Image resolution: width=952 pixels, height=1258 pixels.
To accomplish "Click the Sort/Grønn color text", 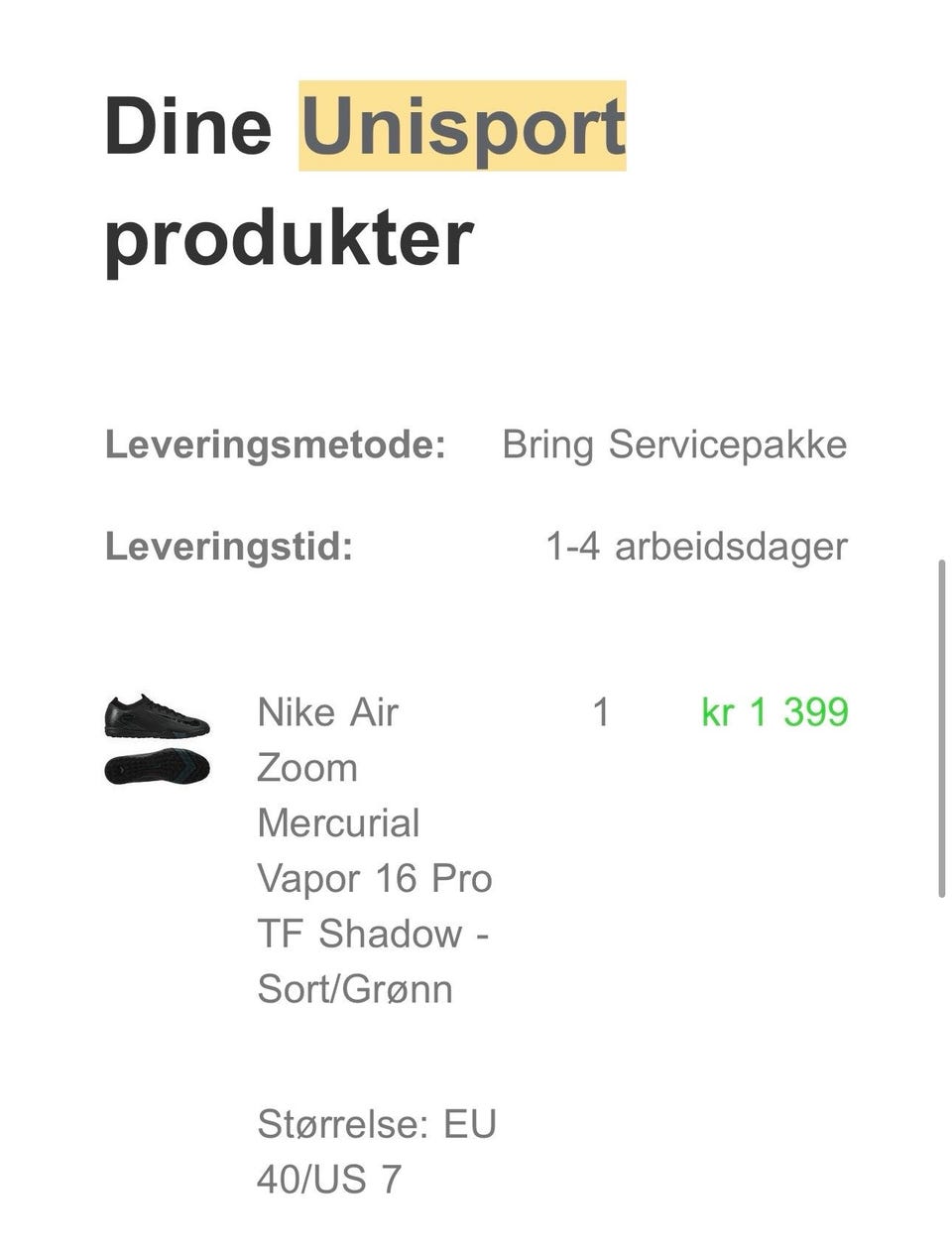I will point(355,989).
